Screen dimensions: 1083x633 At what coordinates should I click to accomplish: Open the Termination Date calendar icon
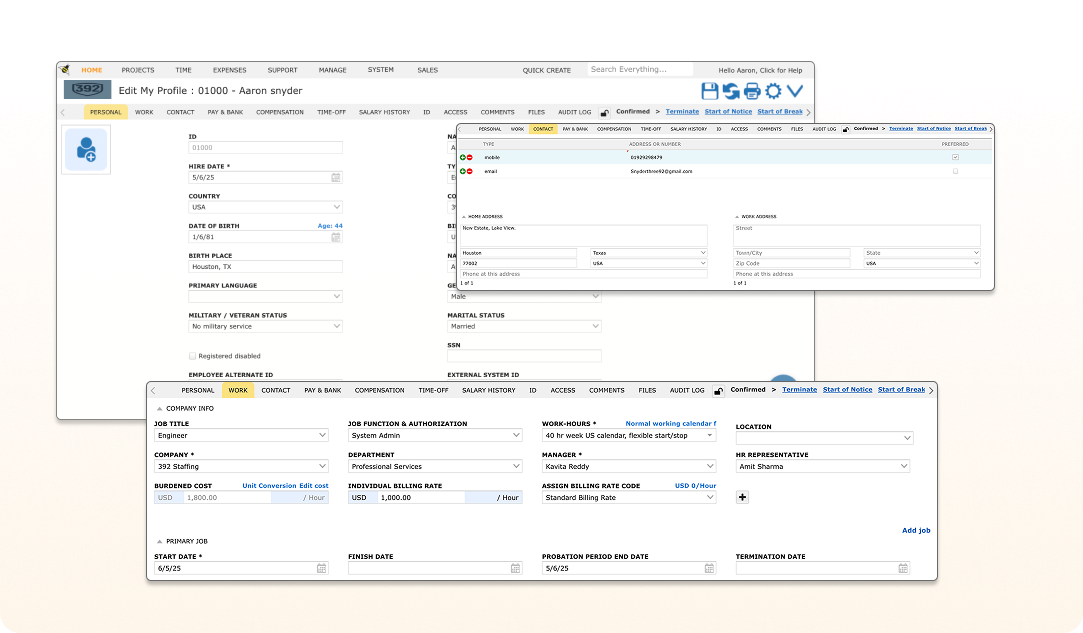pos(903,568)
